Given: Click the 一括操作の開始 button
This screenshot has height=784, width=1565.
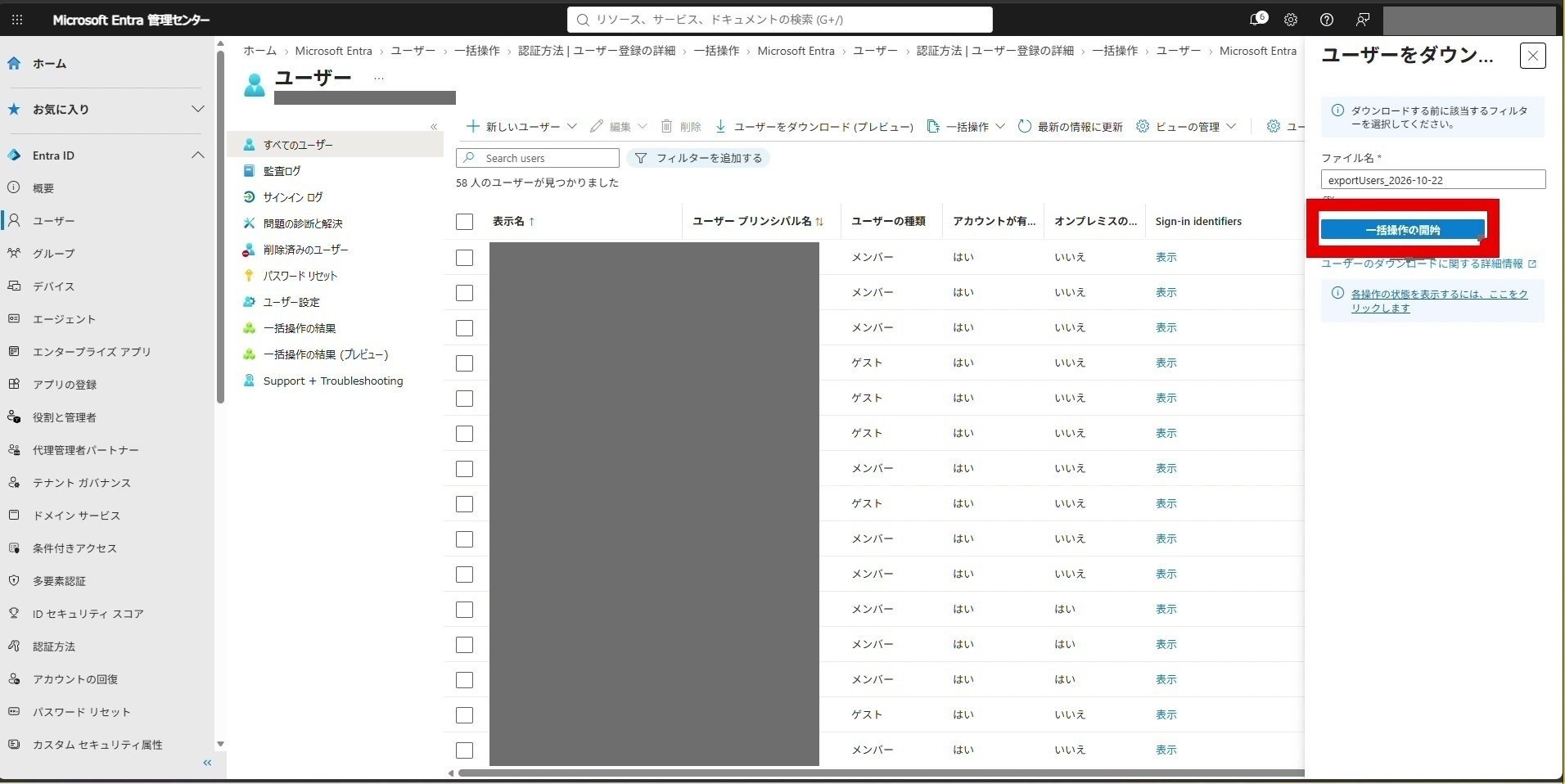Looking at the screenshot, I should pyautogui.click(x=1402, y=230).
